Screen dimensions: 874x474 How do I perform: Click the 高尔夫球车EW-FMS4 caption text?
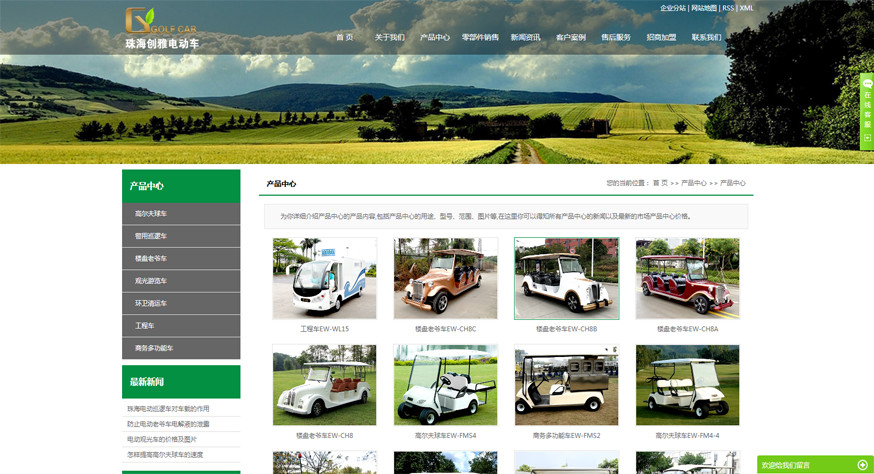click(x=445, y=436)
